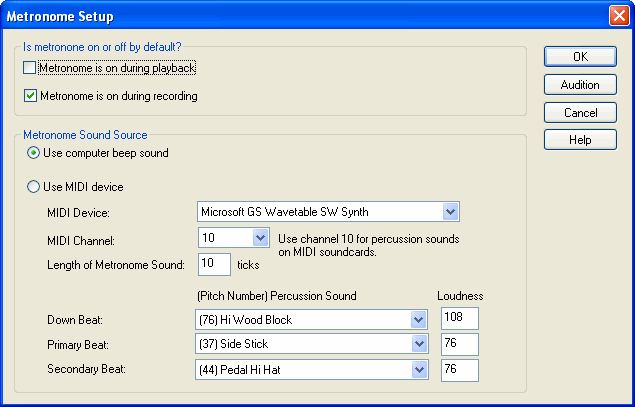Click the Secondary Beat loudness field
The height and width of the screenshot is (407, 635).
459,370
